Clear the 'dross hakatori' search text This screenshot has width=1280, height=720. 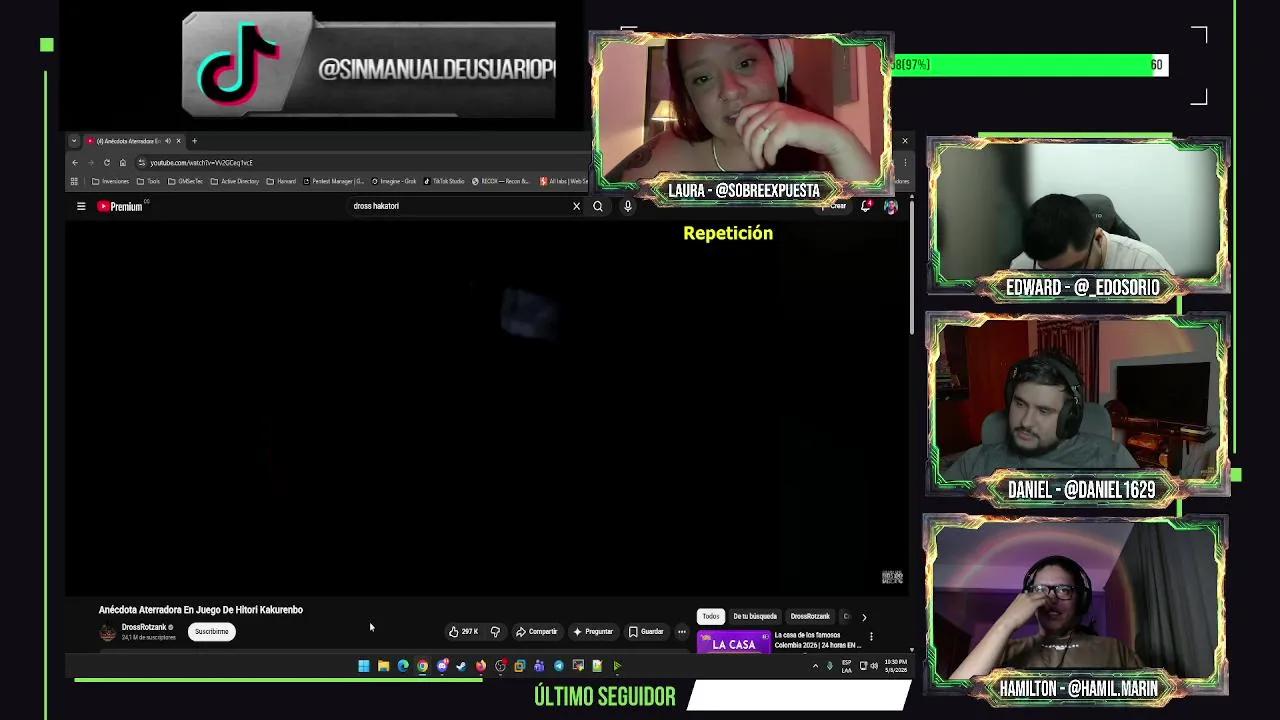(x=576, y=206)
